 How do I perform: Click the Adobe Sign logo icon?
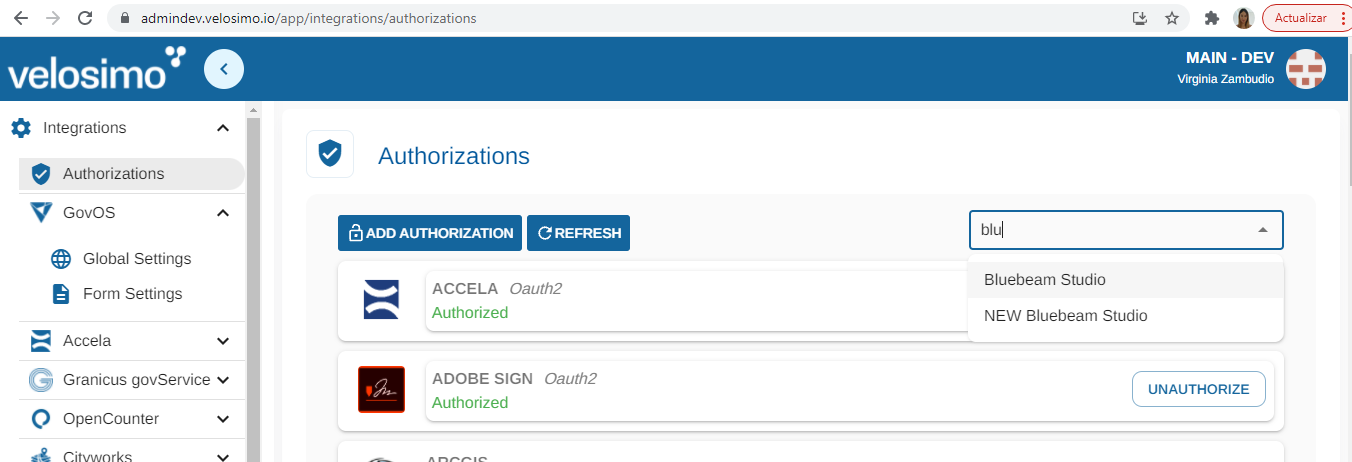pos(381,390)
